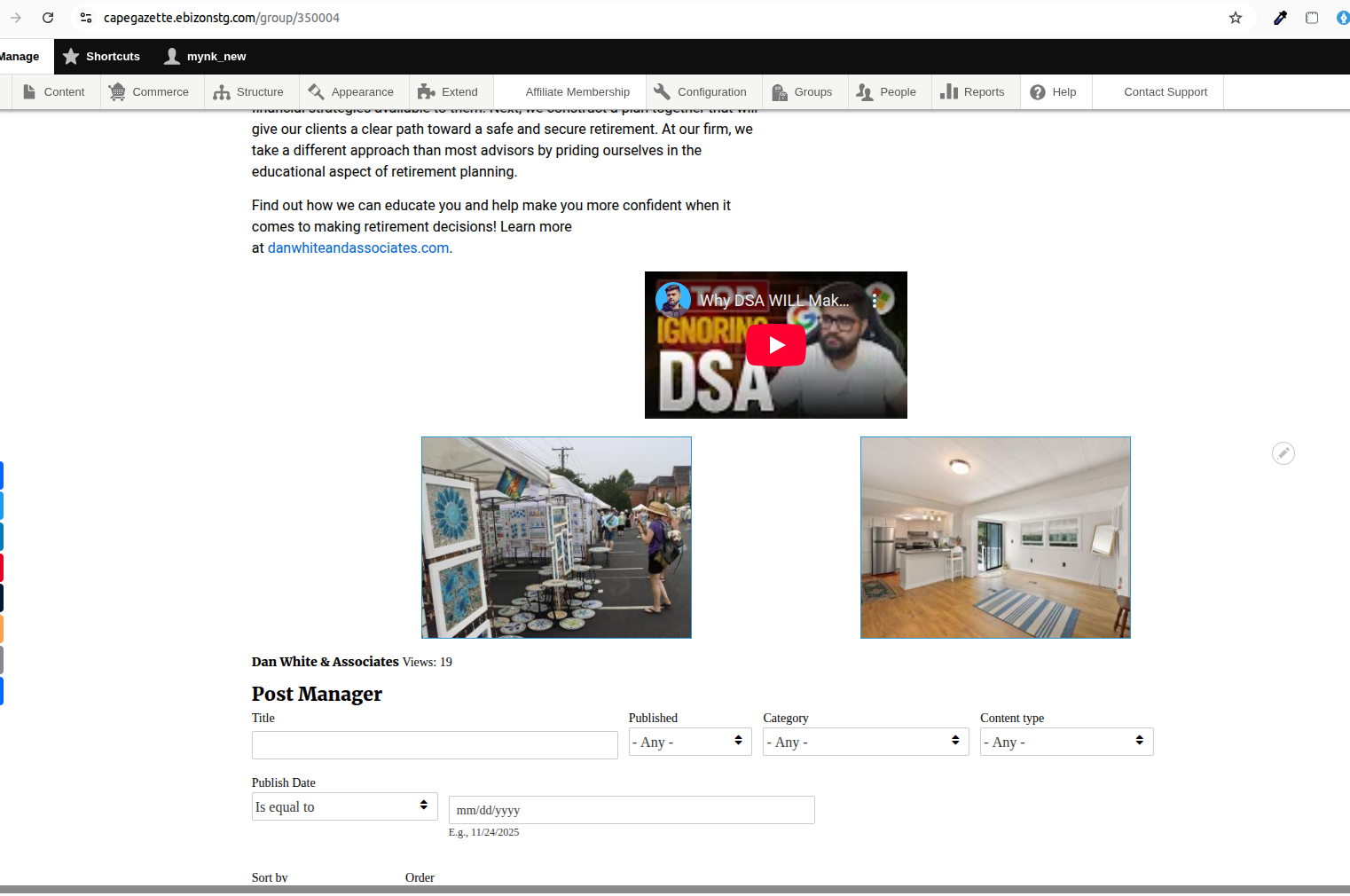Click the bookmark star icon in address bar

(x=1235, y=18)
